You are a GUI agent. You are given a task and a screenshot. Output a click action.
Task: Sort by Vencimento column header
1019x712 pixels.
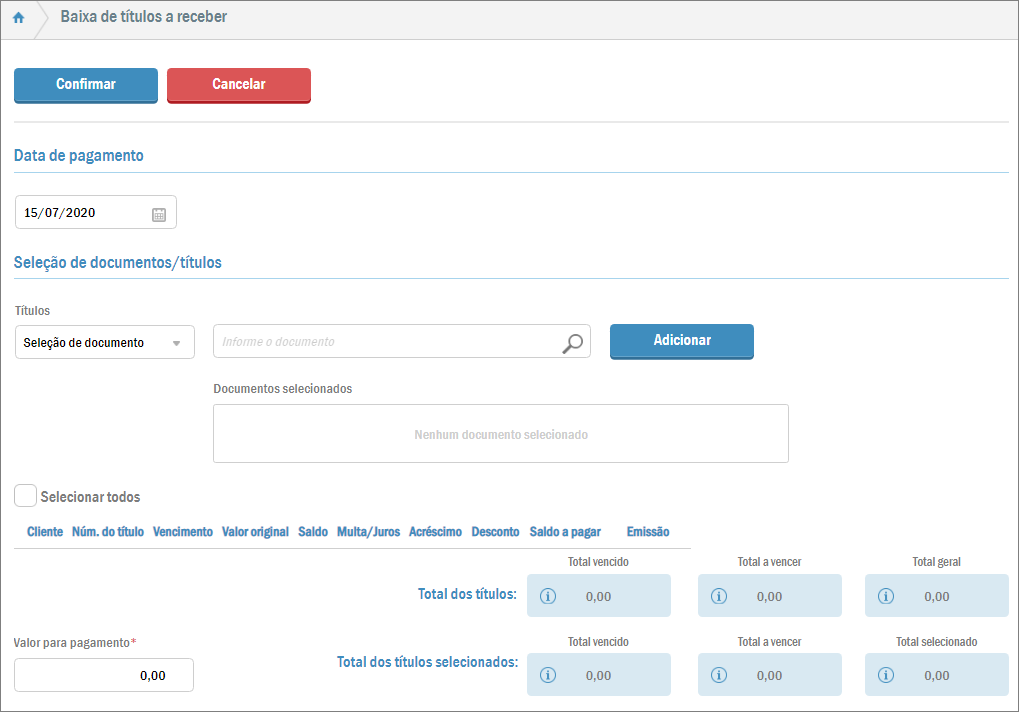tap(182, 532)
